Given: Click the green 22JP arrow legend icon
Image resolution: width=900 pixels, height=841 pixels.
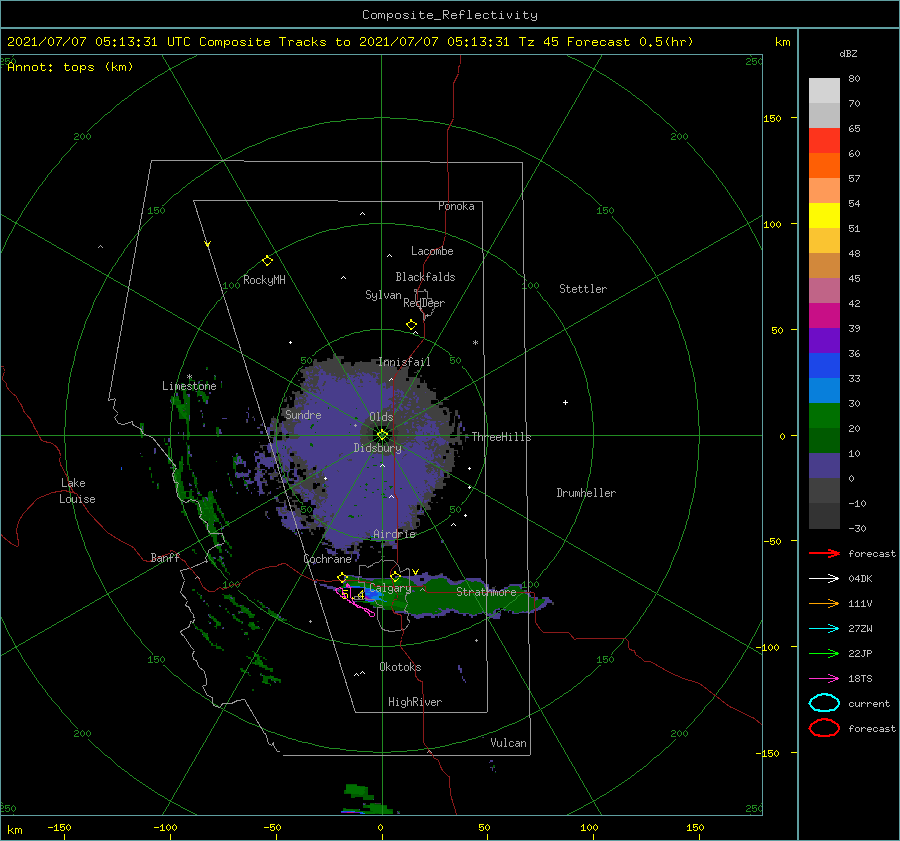Looking at the screenshot, I should click(824, 653).
